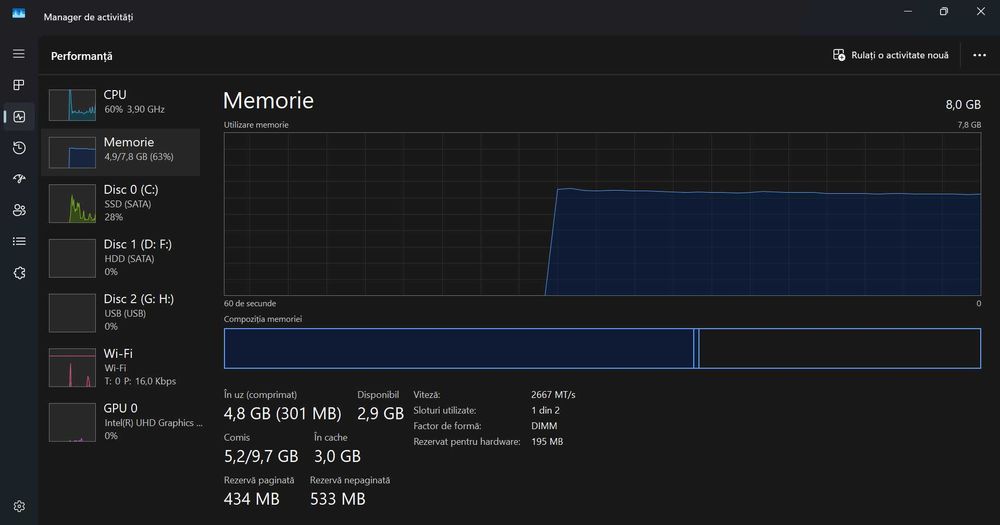
Task: Open the Startup apps page icon
Action: (x=19, y=179)
